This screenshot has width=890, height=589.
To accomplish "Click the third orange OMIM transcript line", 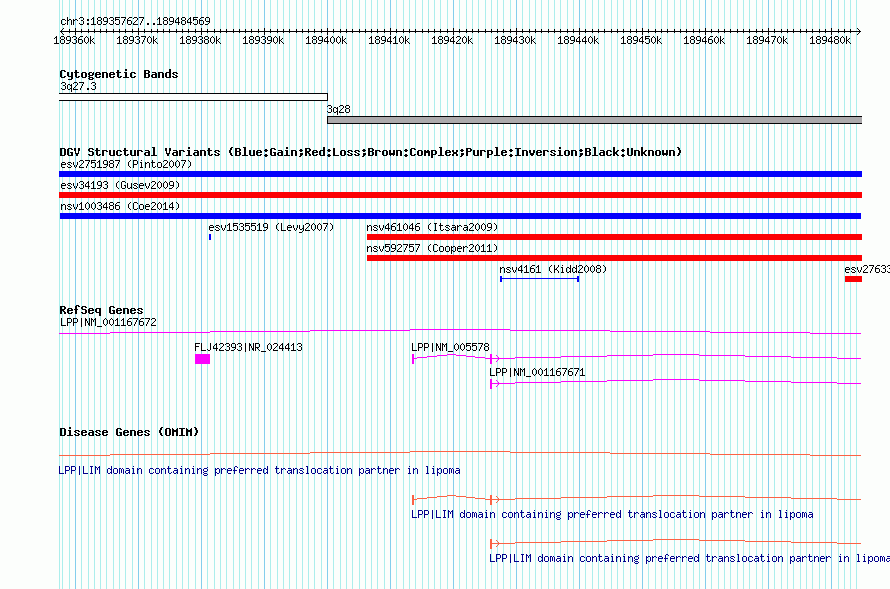I will [x=675, y=542].
